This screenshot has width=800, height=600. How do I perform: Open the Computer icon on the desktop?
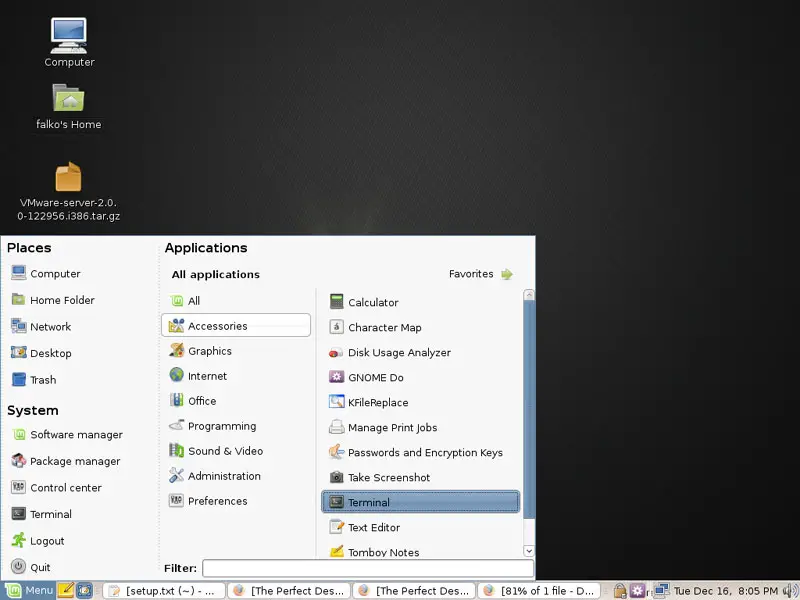pyautogui.click(x=69, y=42)
